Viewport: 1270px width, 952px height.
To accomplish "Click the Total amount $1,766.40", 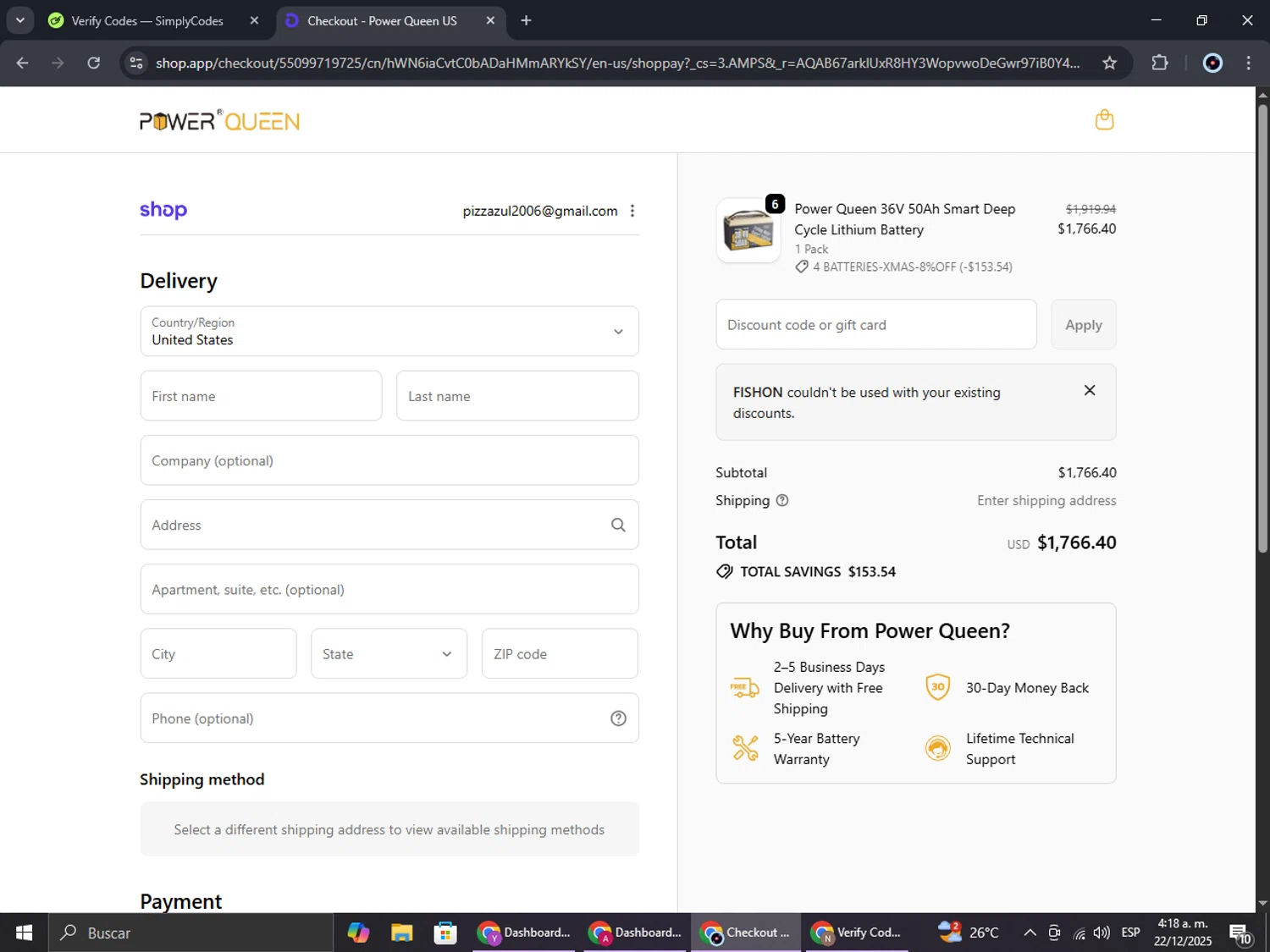I will point(1077,542).
